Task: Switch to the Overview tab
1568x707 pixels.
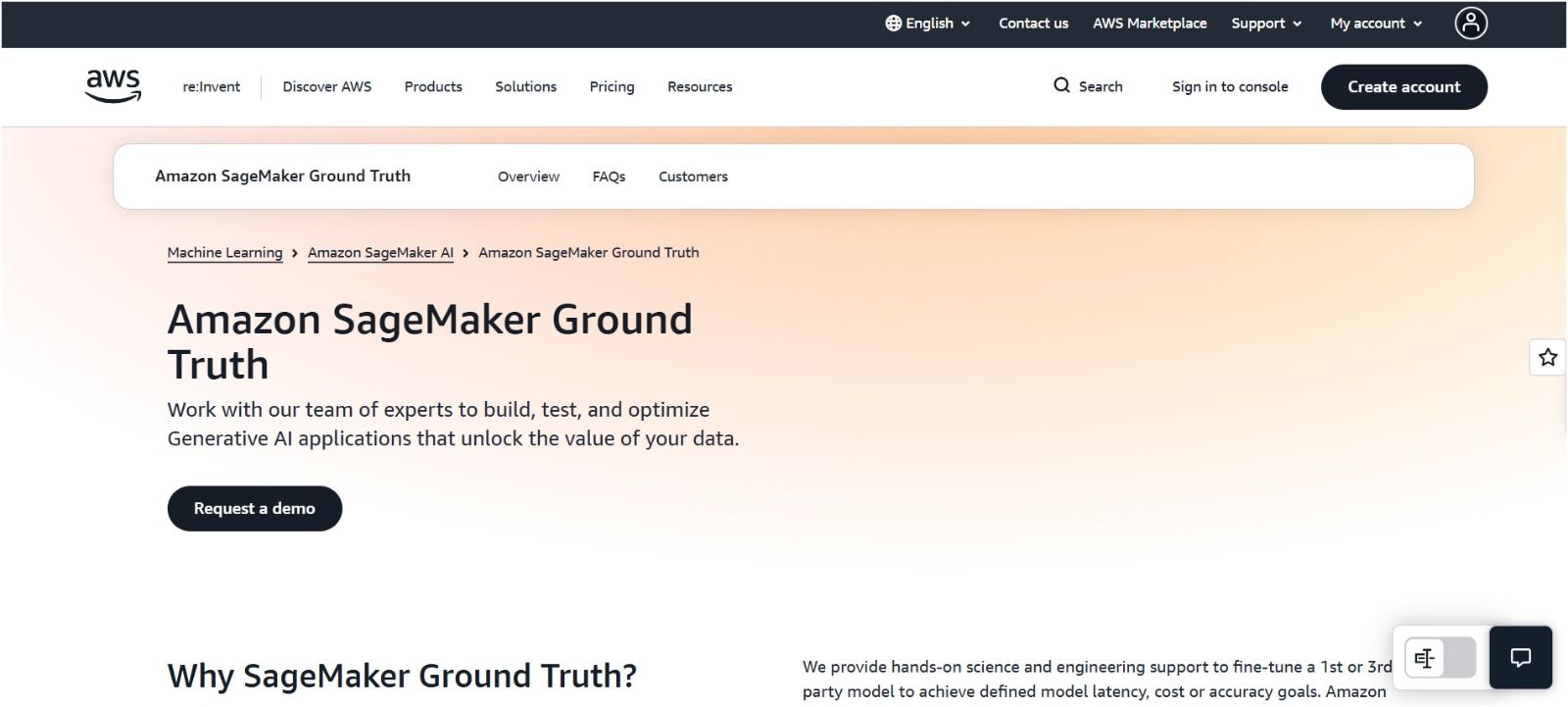Action: click(528, 177)
